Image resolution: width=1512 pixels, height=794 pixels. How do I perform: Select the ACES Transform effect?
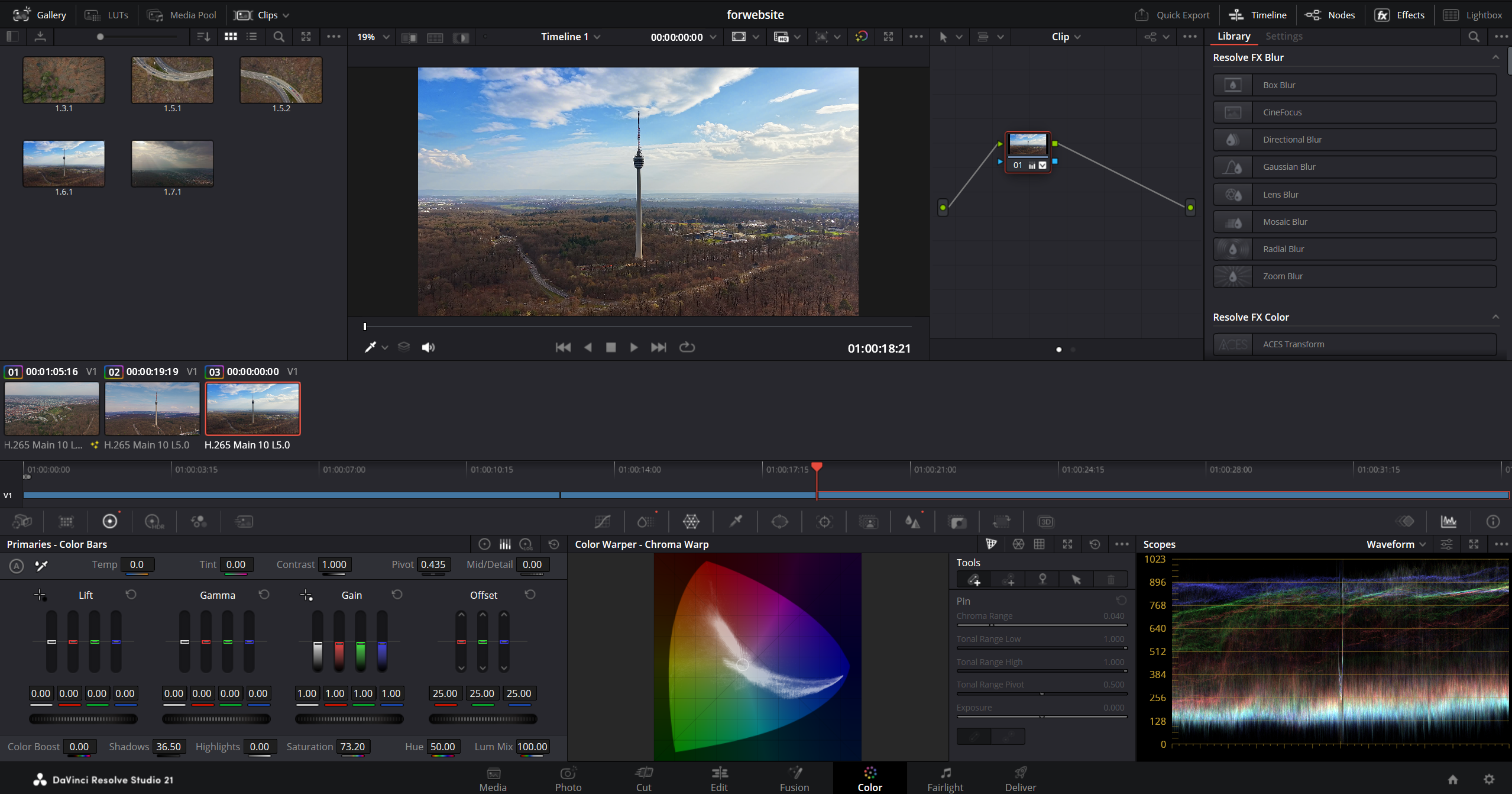pos(1355,344)
